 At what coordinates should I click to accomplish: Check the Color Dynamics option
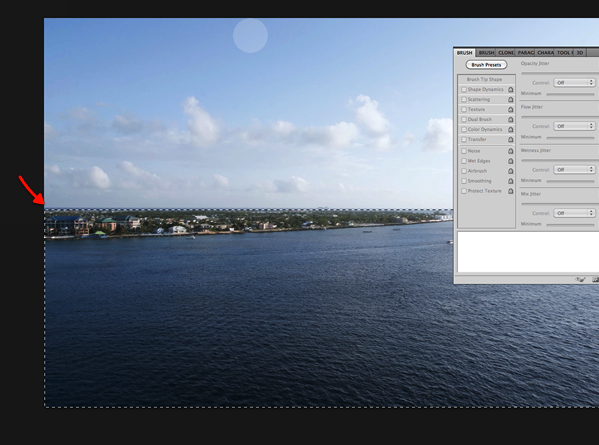point(464,129)
